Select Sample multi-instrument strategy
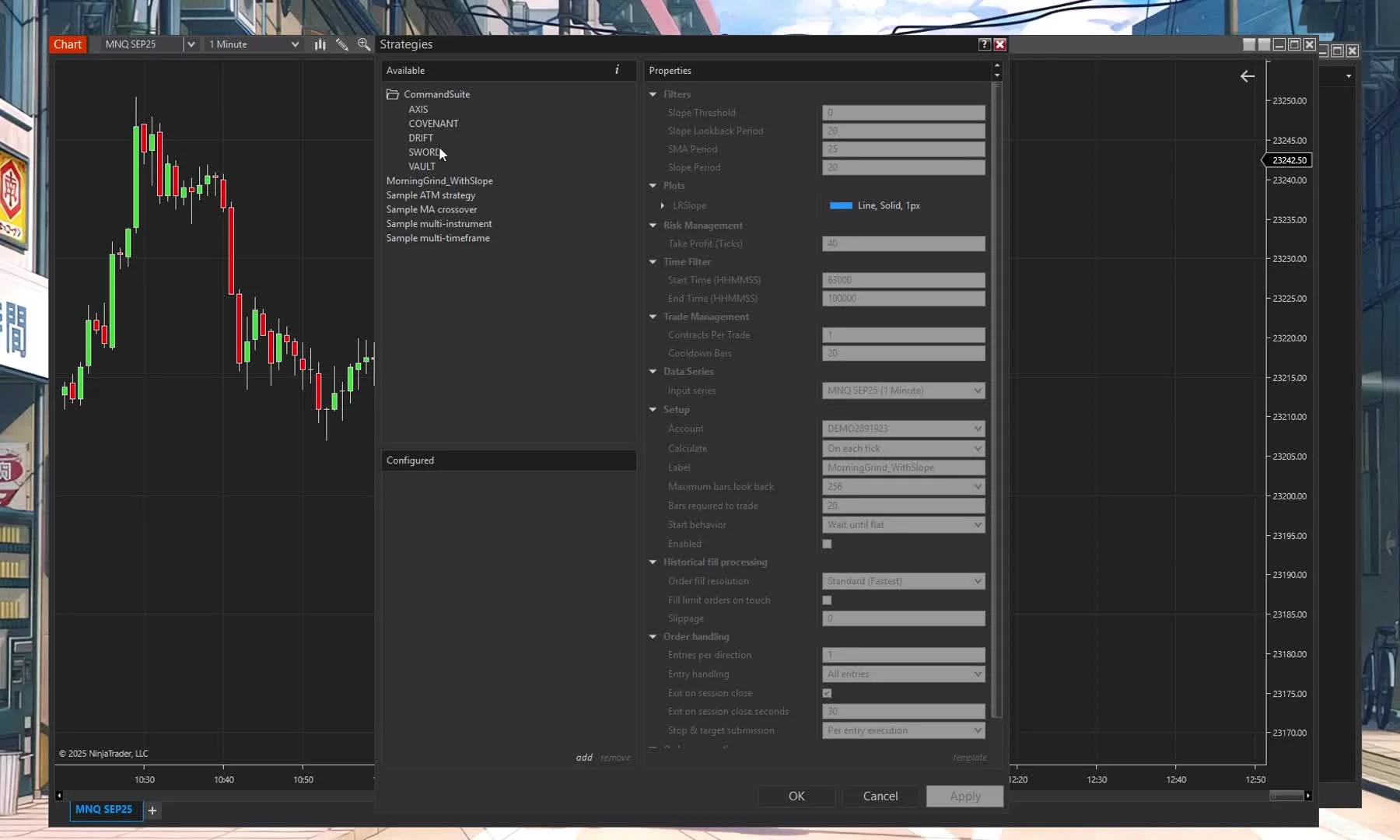The width and height of the screenshot is (1400, 840). click(439, 224)
